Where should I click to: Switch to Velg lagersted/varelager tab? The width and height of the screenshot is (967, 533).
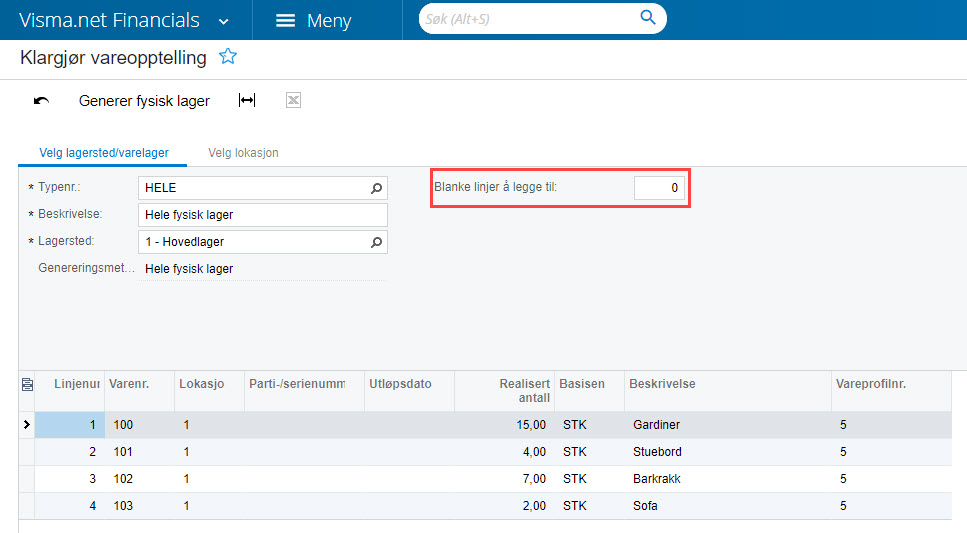tap(104, 153)
